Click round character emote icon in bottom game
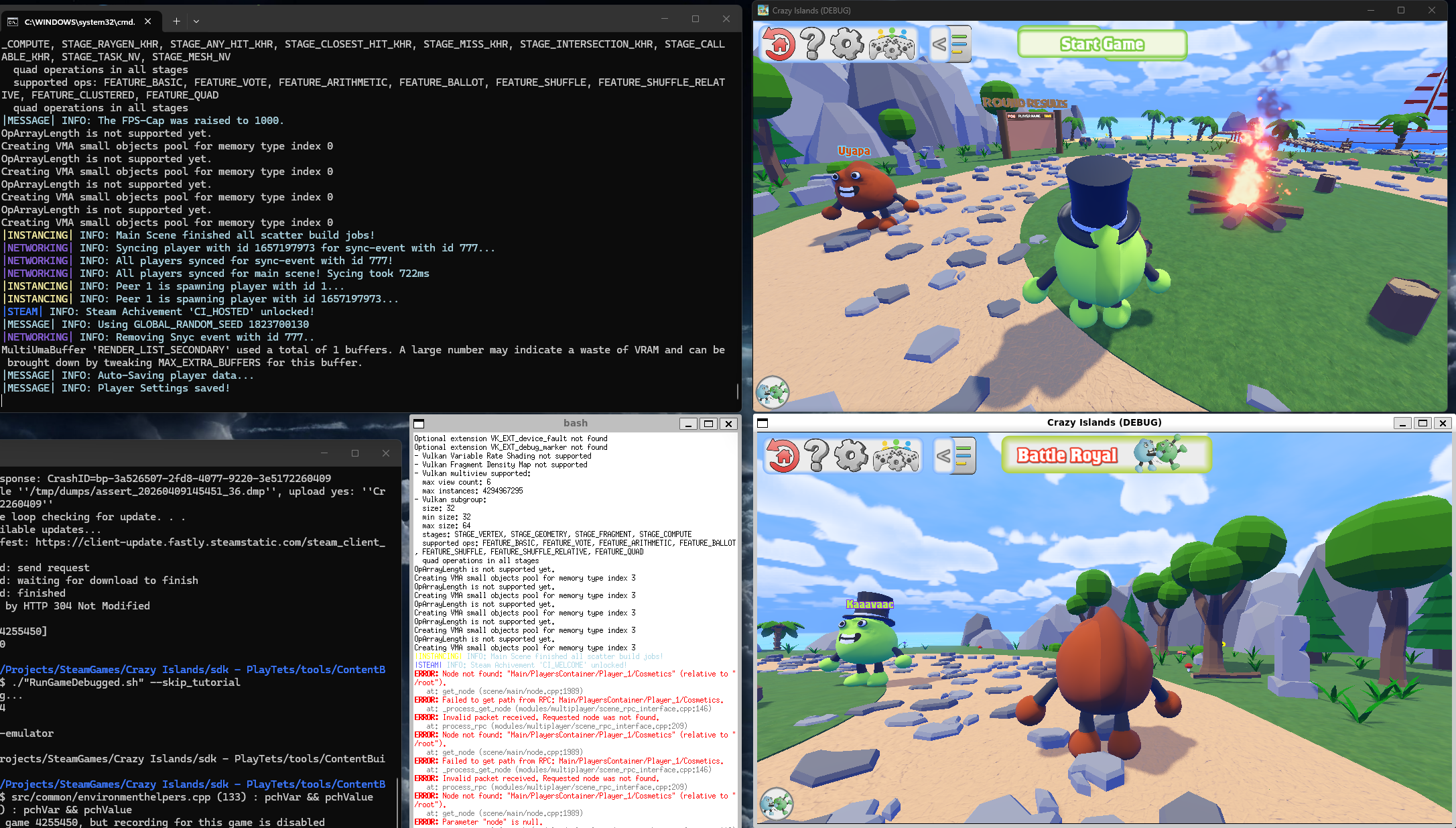 point(777,803)
